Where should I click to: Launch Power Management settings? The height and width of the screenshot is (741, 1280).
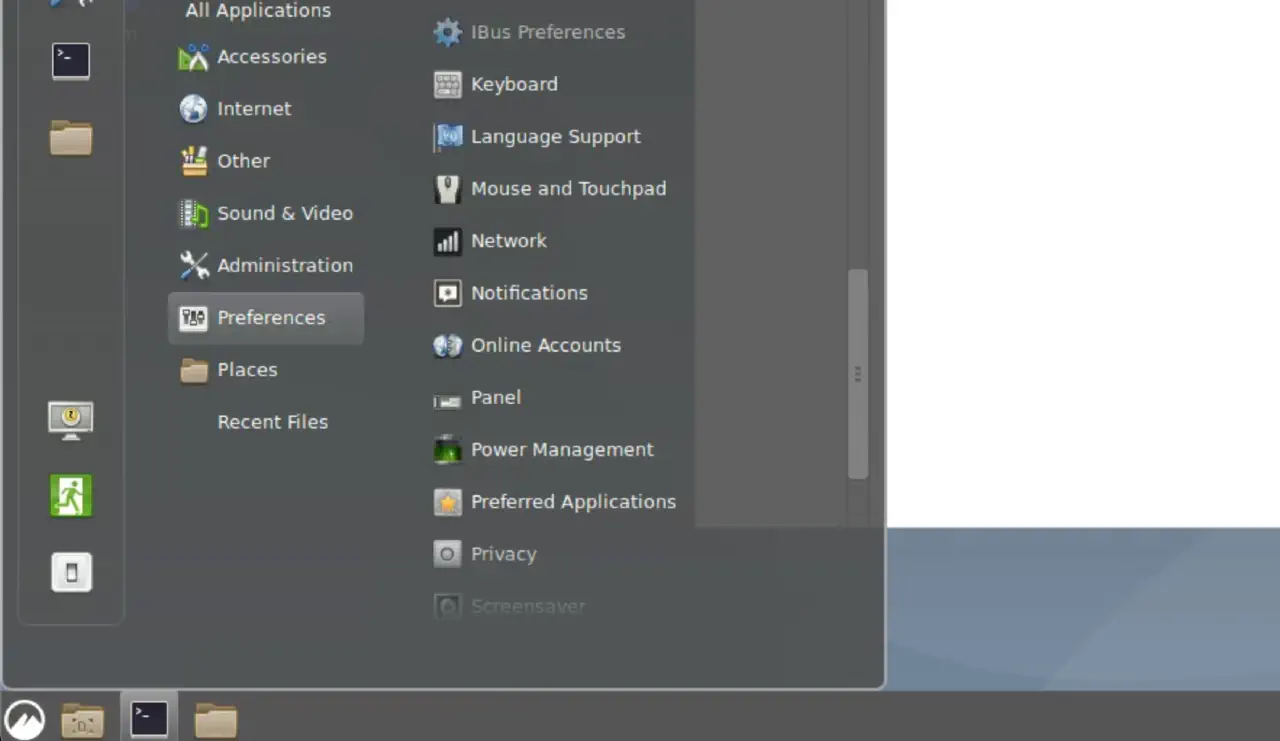pos(561,450)
